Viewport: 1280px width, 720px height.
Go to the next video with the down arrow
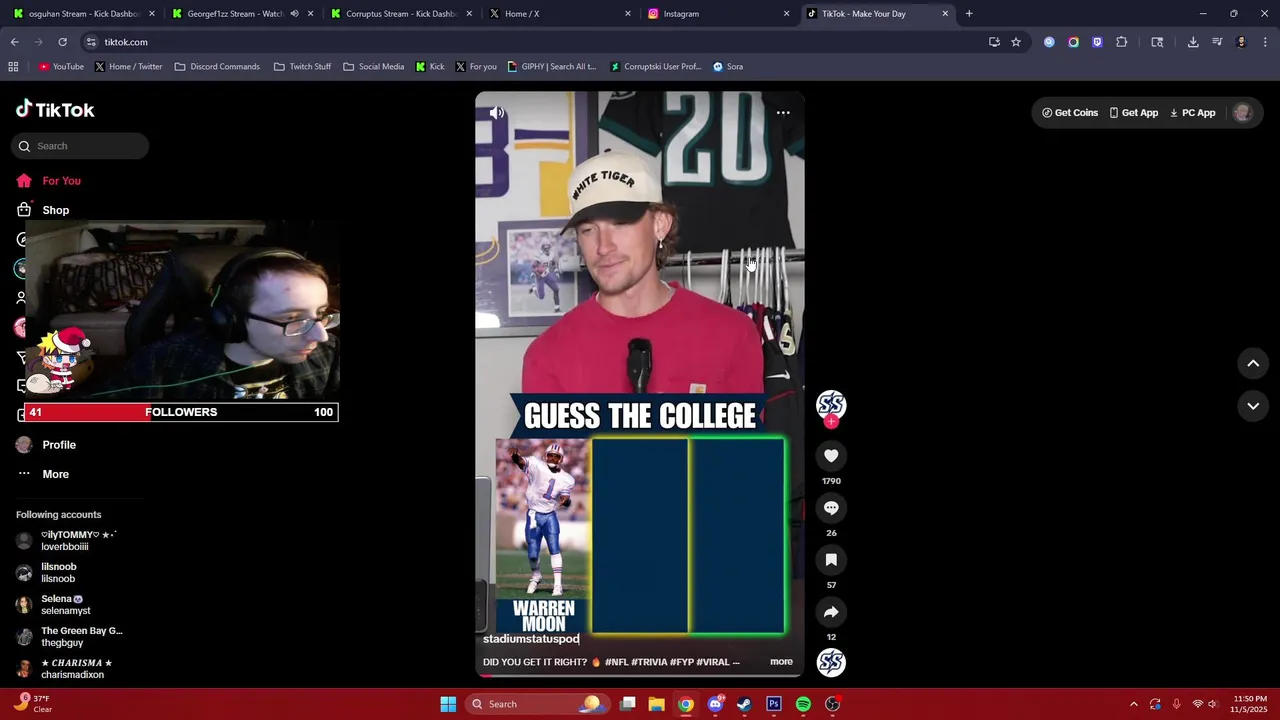tap(1253, 406)
